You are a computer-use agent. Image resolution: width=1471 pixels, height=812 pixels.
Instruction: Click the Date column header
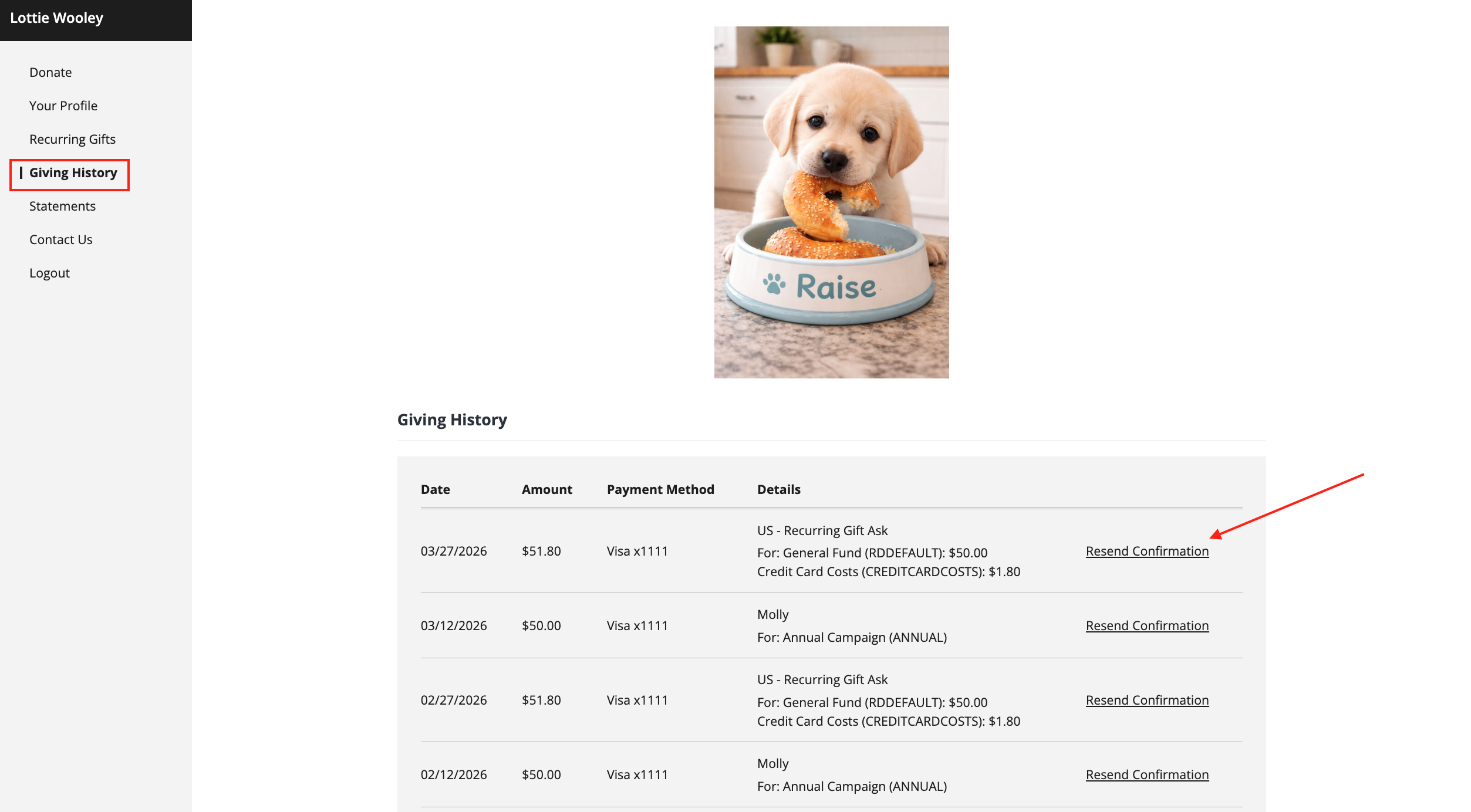[x=435, y=489]
